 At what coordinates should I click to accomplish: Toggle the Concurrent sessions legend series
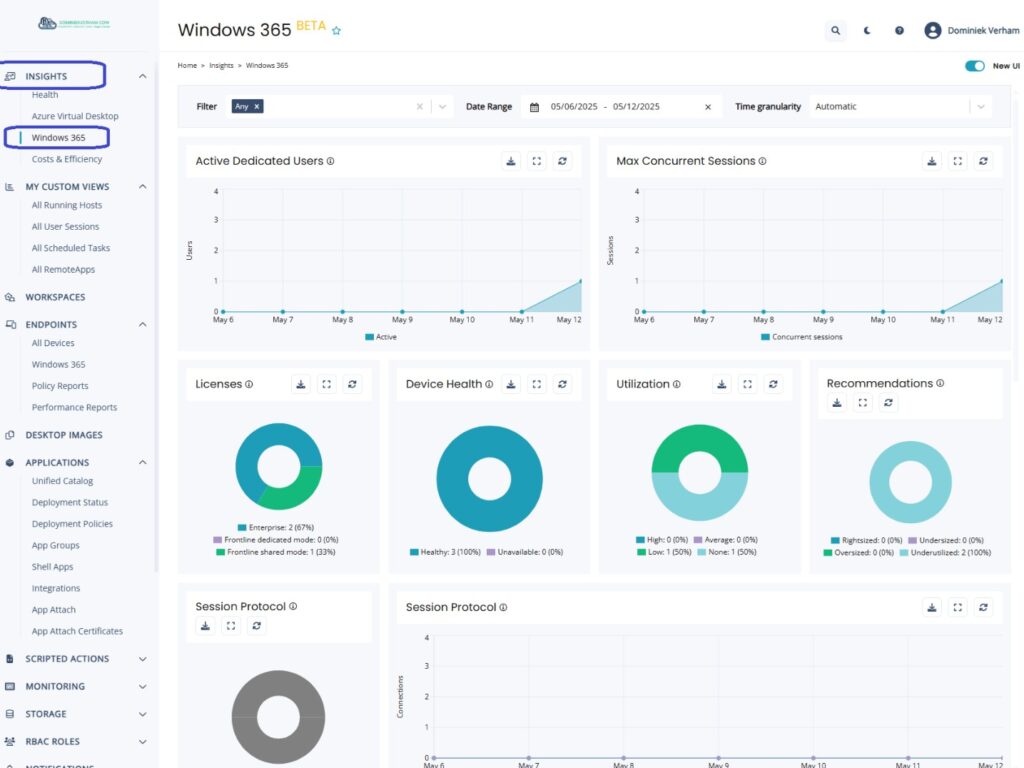801,337
